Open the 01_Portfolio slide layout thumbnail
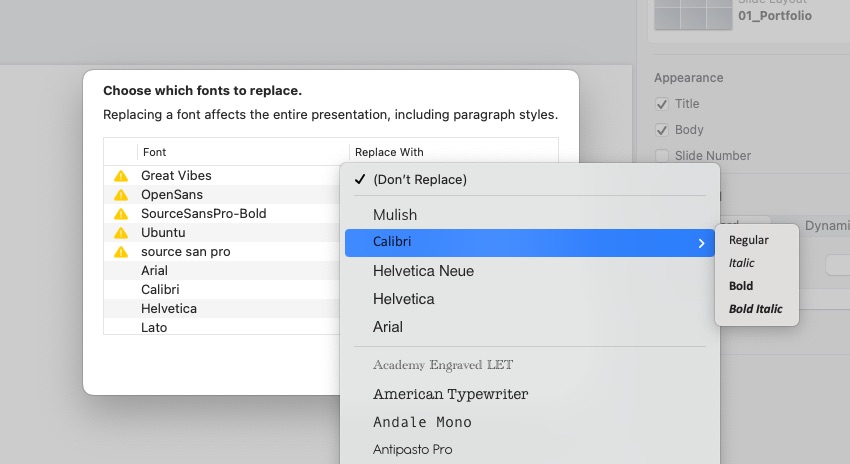Image resolution: width=850 pixels, height=464 pixels. pos(693,14)
